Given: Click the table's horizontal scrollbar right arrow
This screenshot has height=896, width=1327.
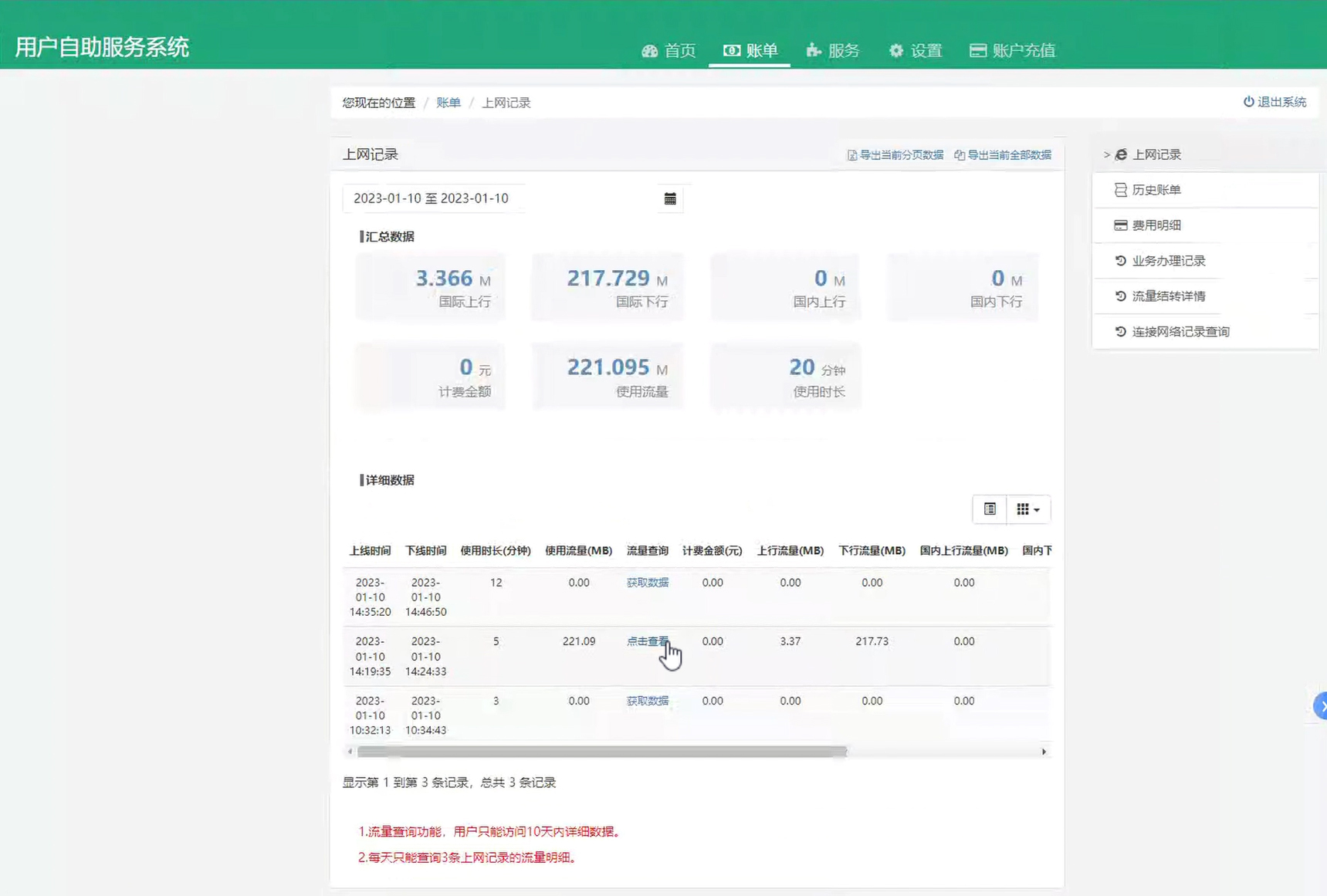Looking at the screenshot, I should point(1044,752).
